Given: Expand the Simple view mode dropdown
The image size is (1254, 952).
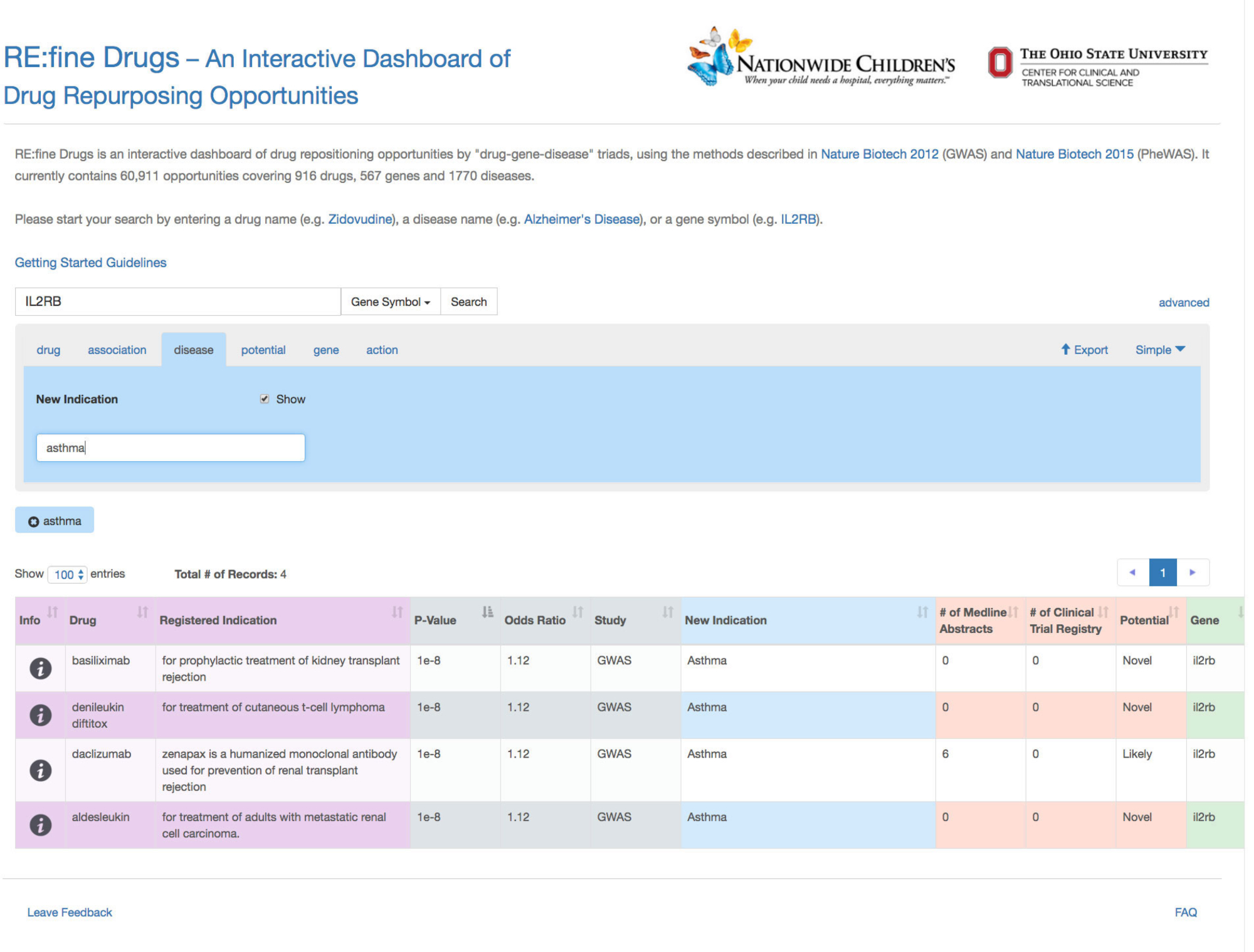Looking at the screenshot, I should coord(1159,350).
